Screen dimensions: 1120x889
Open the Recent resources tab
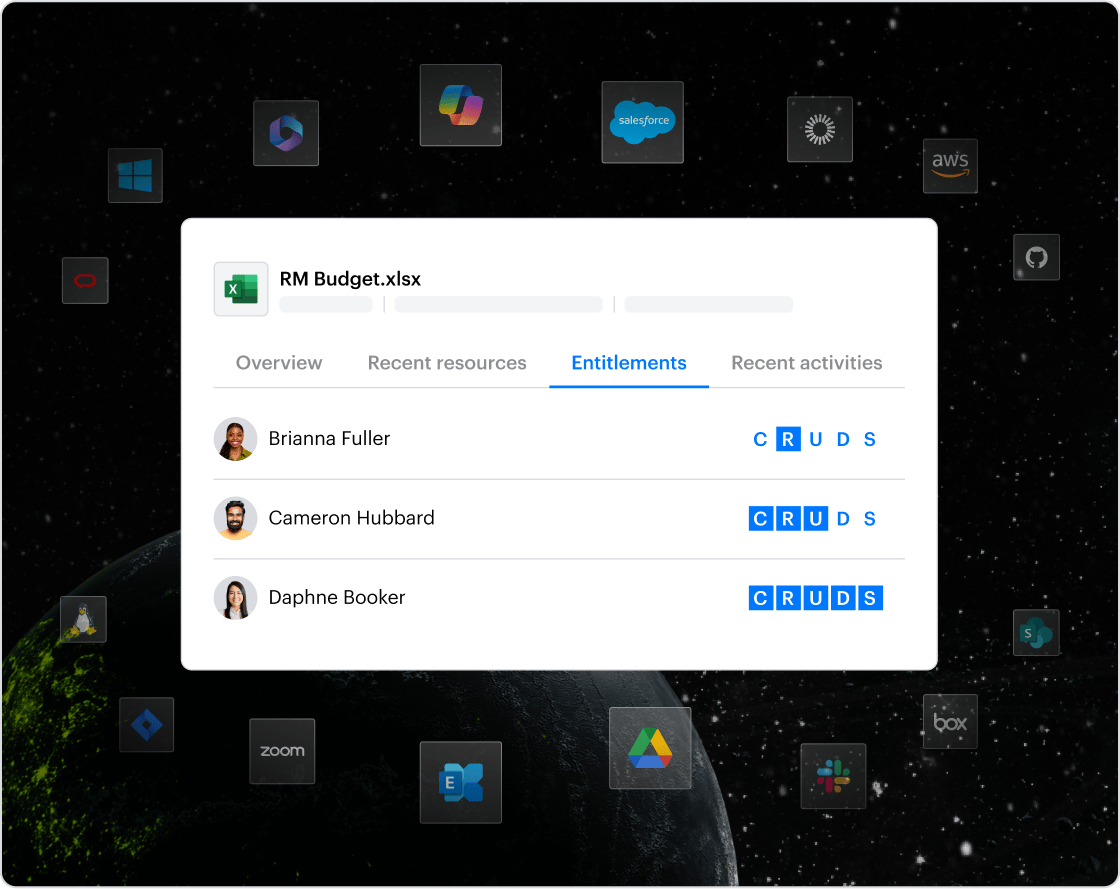[x=447, y=363]
